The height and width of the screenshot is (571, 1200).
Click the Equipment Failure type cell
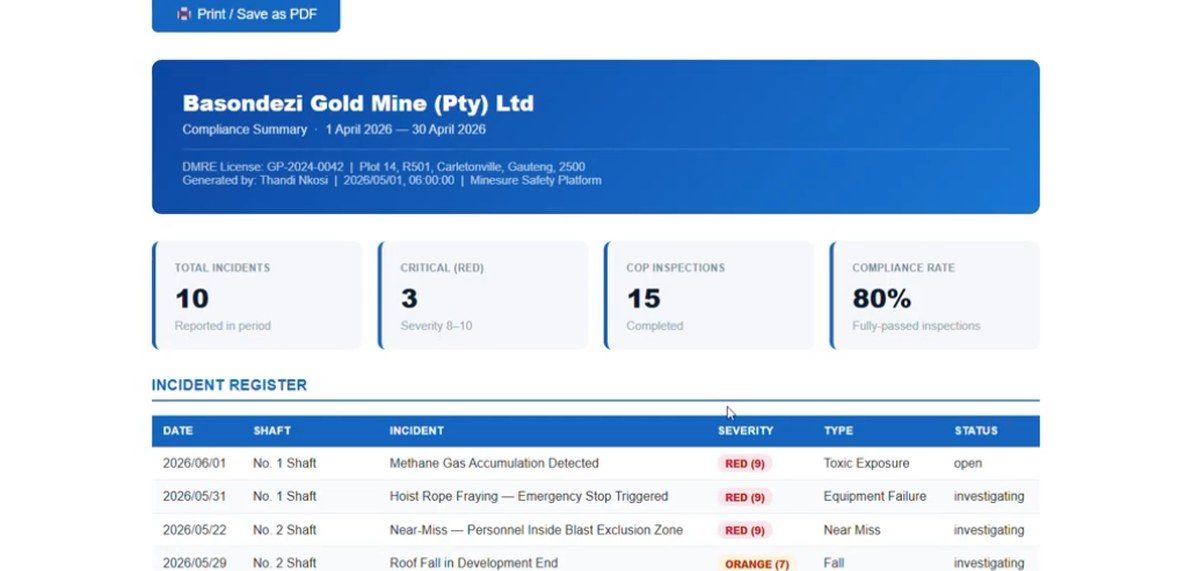pos(875,497)
